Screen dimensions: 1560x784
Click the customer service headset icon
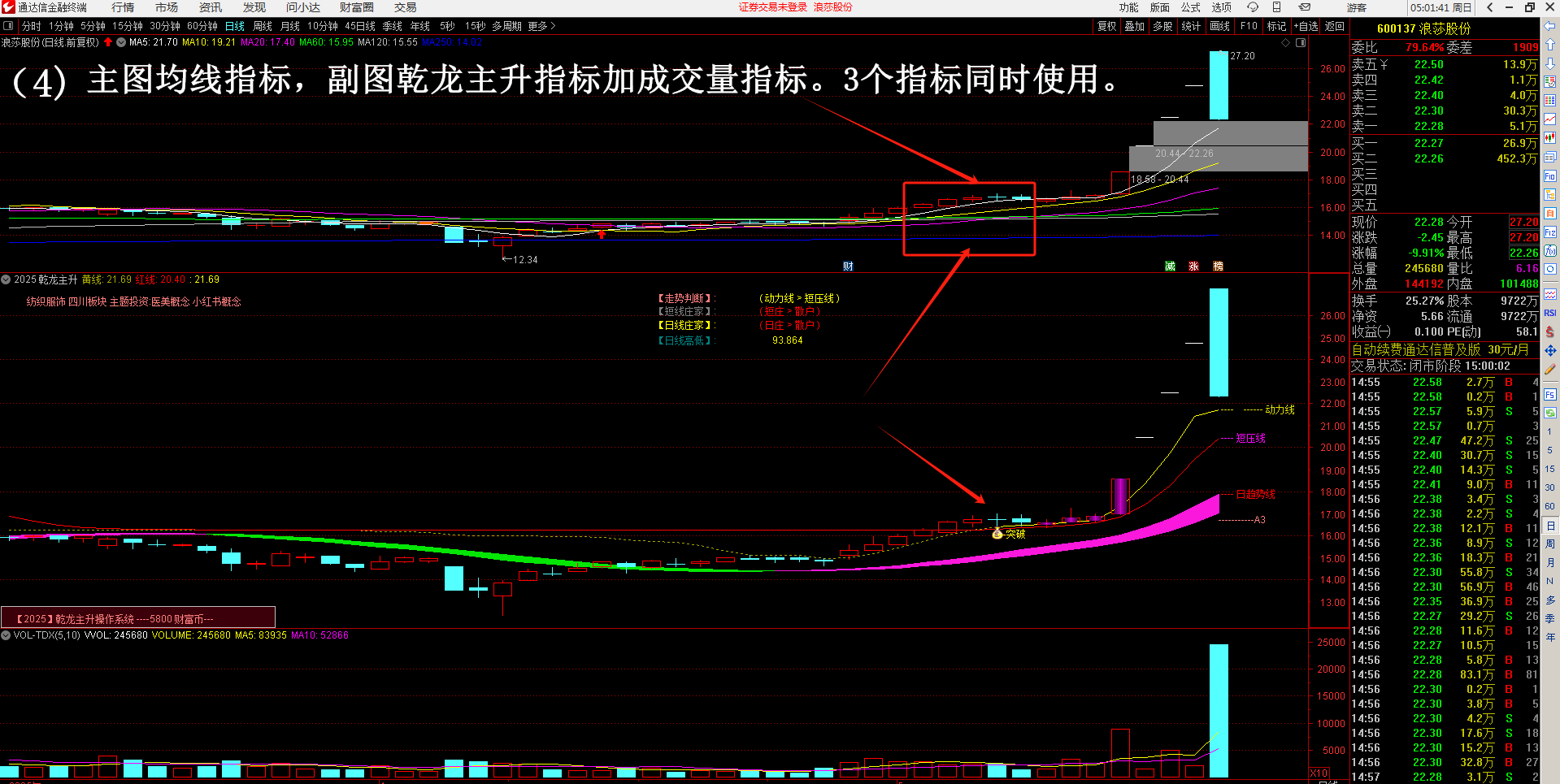pyautogui.click(x=1253, y=7)
